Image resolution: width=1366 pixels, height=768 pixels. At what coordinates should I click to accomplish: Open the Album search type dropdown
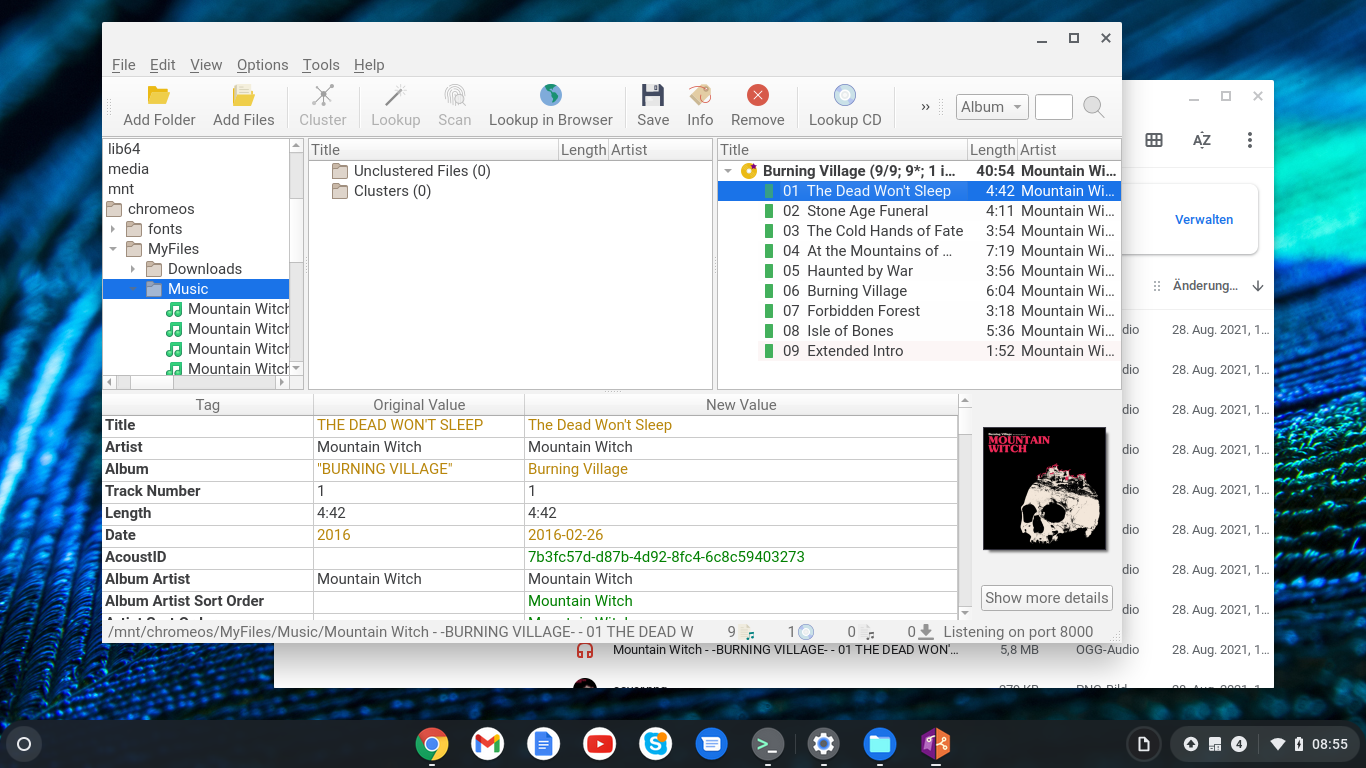pyautogui.click(x=992, y=107)
